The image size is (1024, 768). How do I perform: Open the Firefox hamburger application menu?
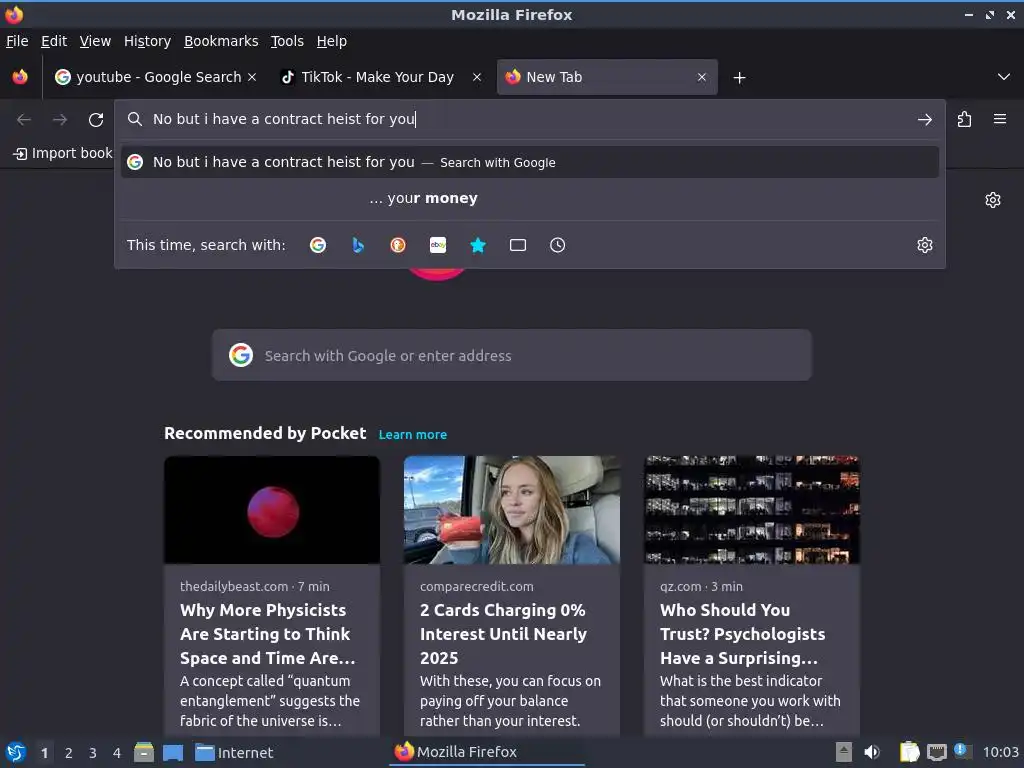click(1000, 119)
